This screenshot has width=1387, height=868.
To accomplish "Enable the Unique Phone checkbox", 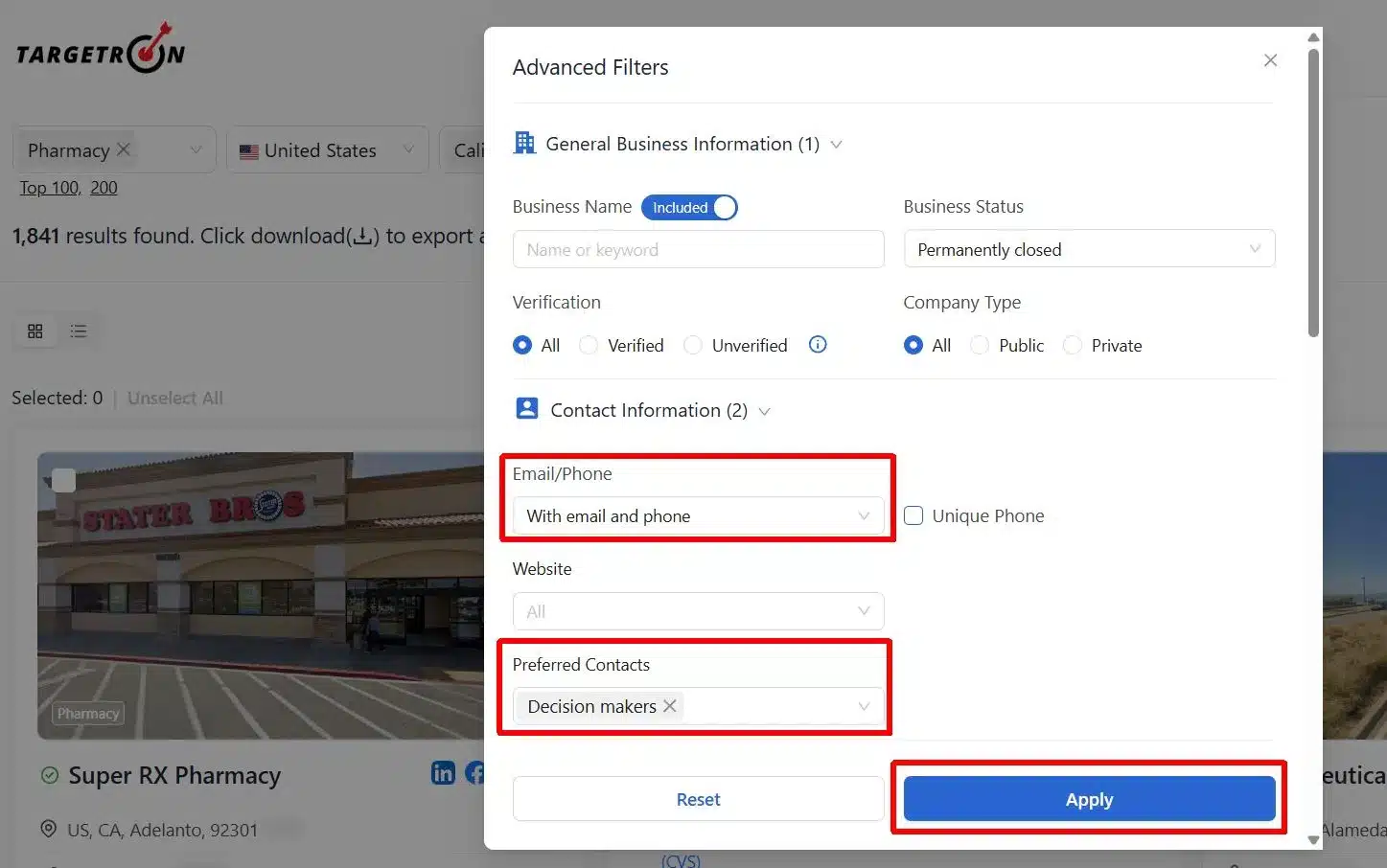I will coord(913,515).
